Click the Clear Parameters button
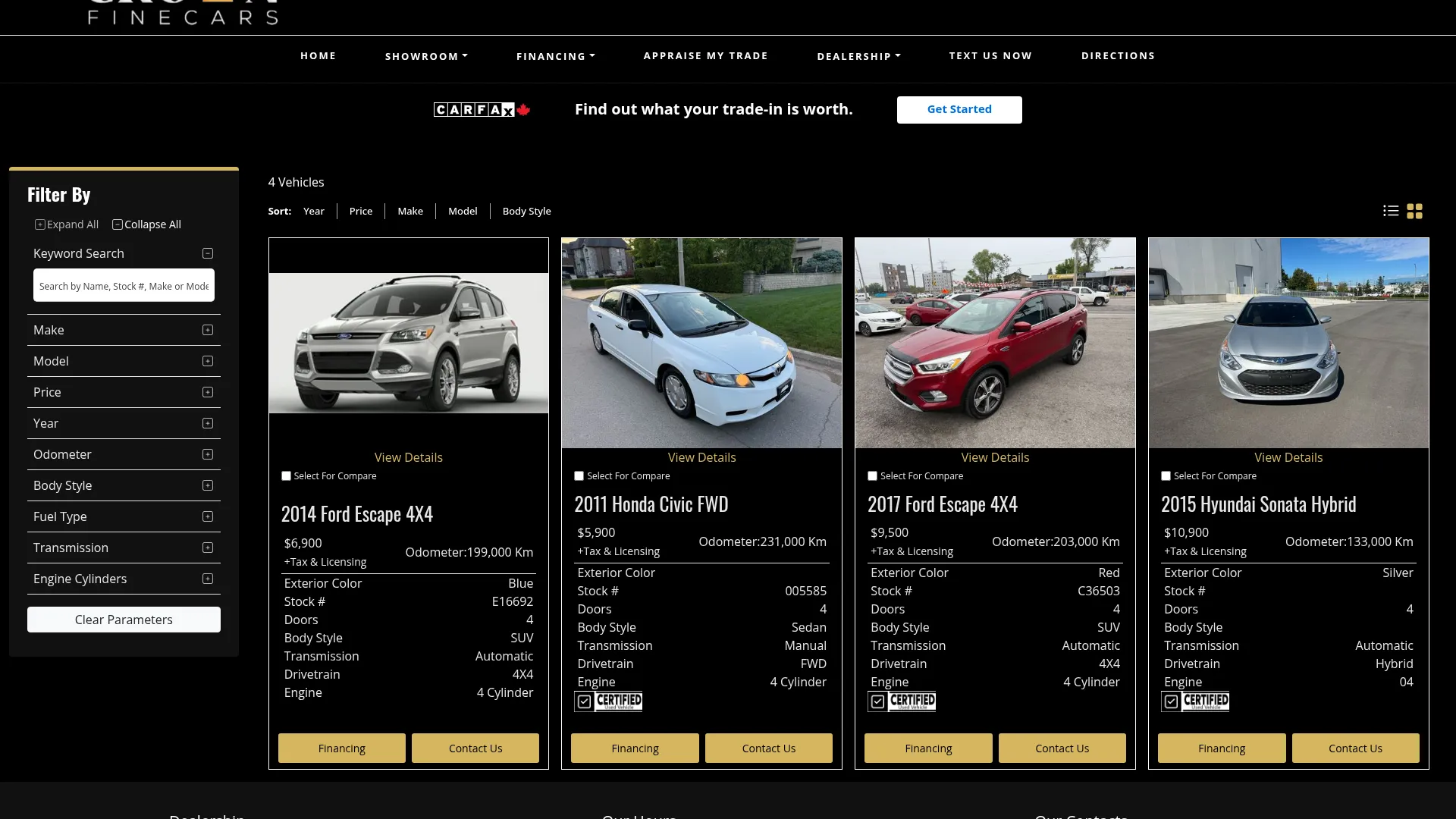1456x819 pixels. 124,620
